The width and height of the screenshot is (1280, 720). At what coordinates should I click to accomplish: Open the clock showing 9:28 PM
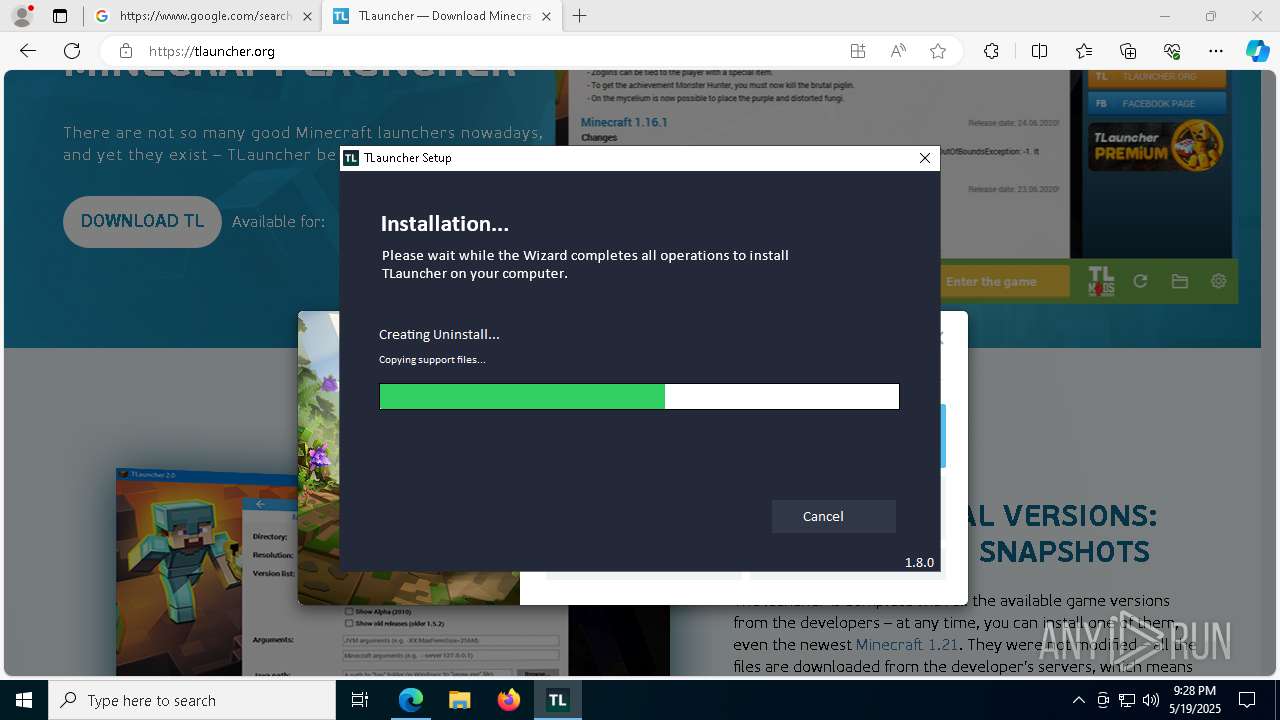[1195, 700]
